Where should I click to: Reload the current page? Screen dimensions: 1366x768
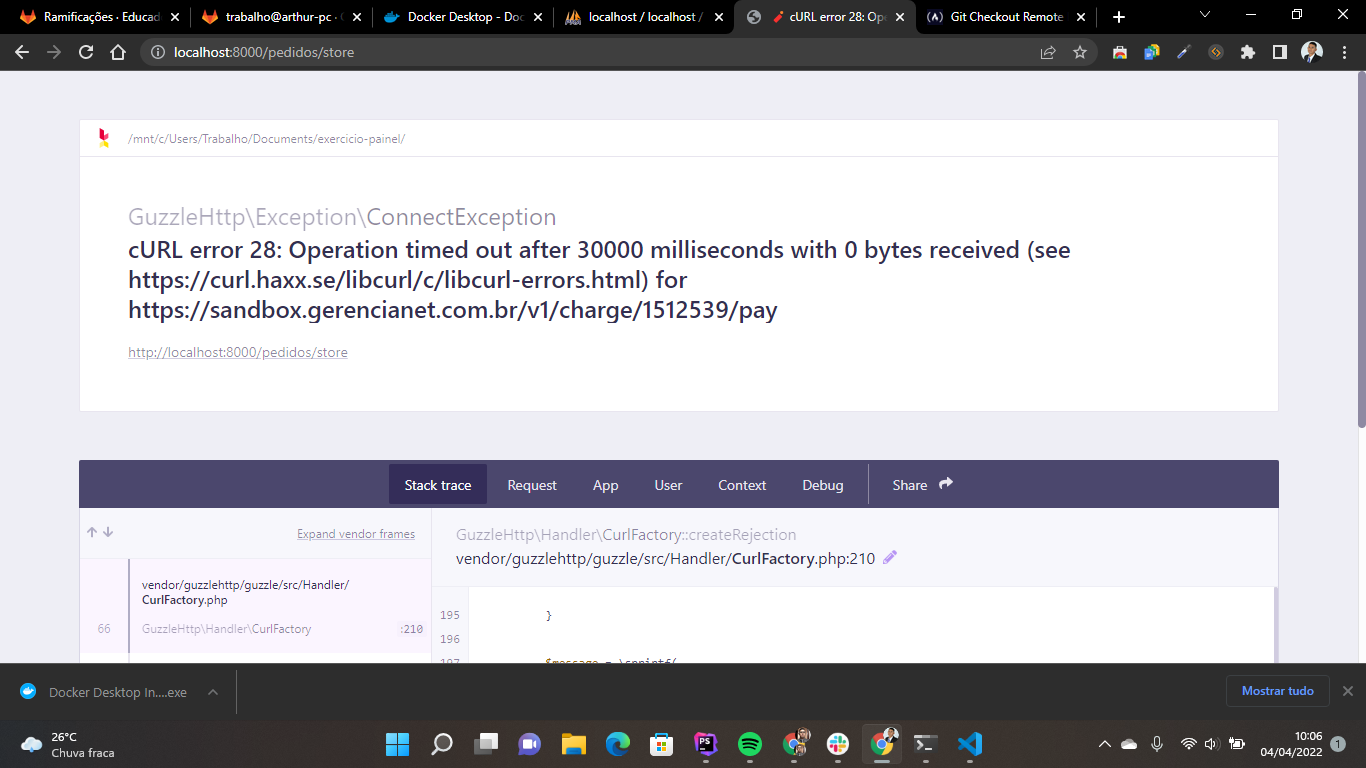tap(86, 52)
